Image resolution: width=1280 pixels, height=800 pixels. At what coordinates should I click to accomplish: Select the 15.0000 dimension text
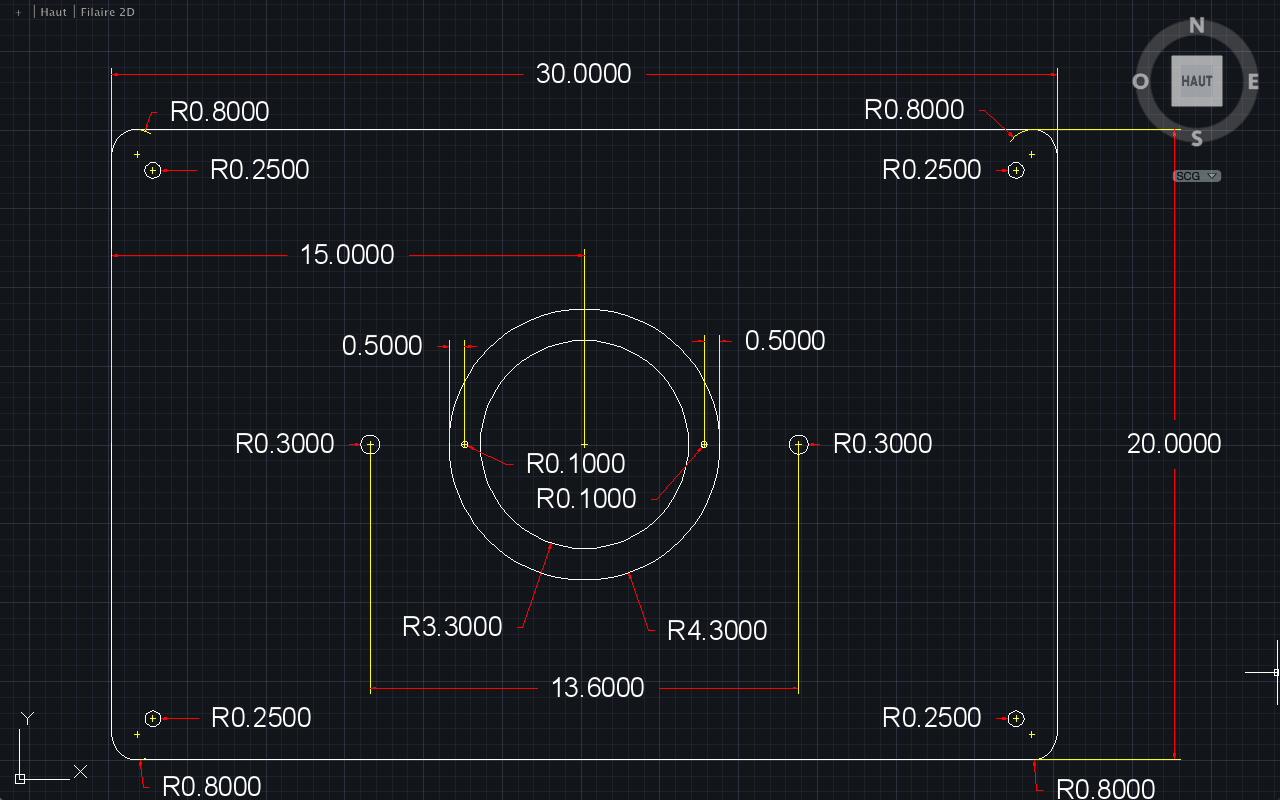[347, 255]
